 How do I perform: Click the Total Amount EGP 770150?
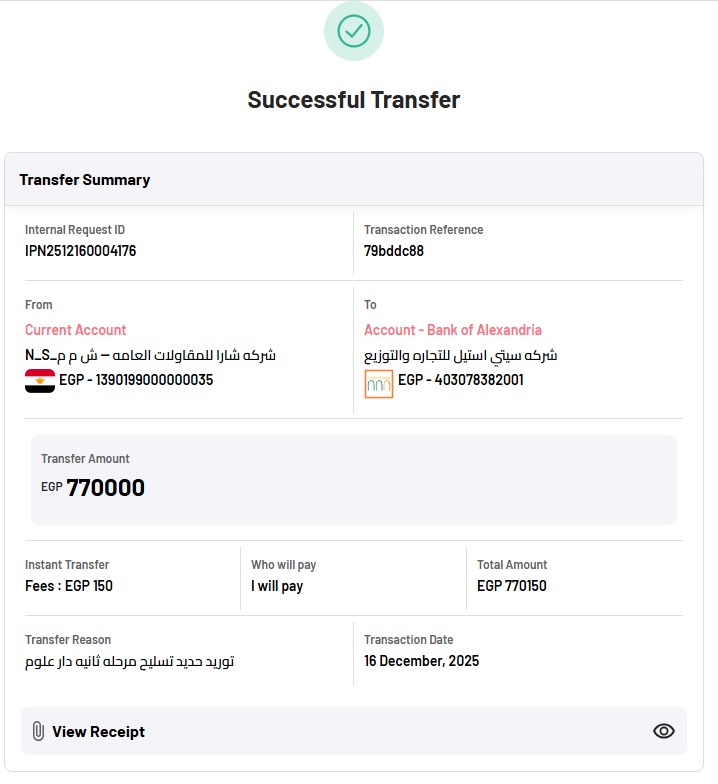[x=512, y=586]
